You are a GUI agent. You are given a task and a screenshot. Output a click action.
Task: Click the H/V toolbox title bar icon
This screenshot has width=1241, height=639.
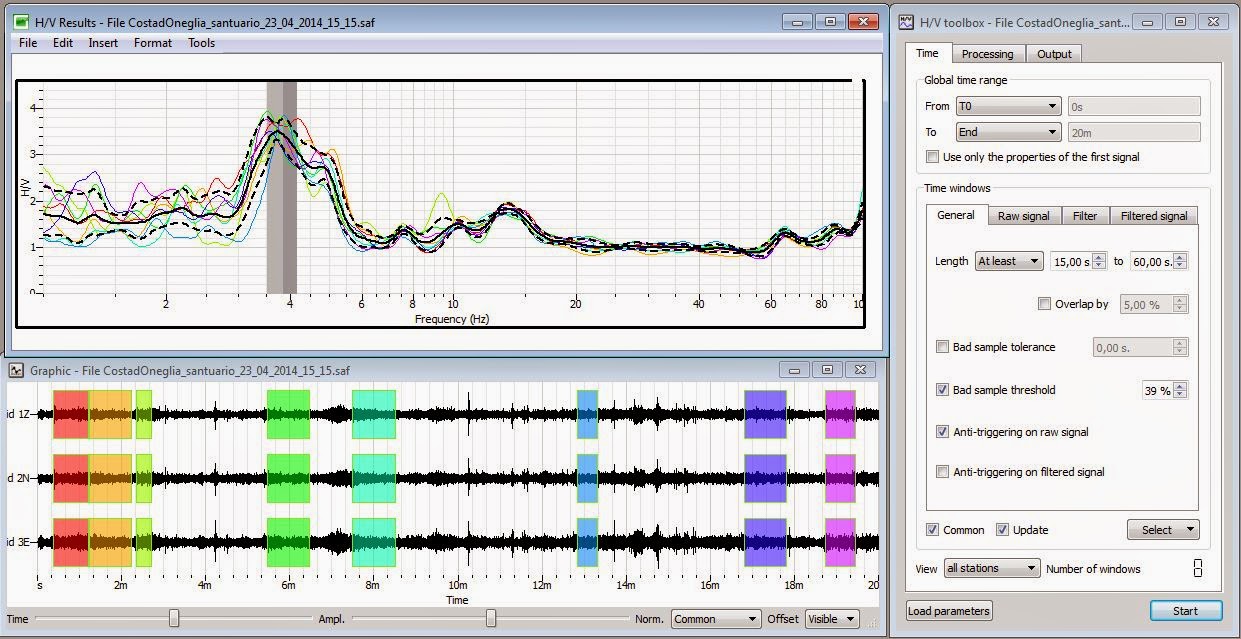906,21
